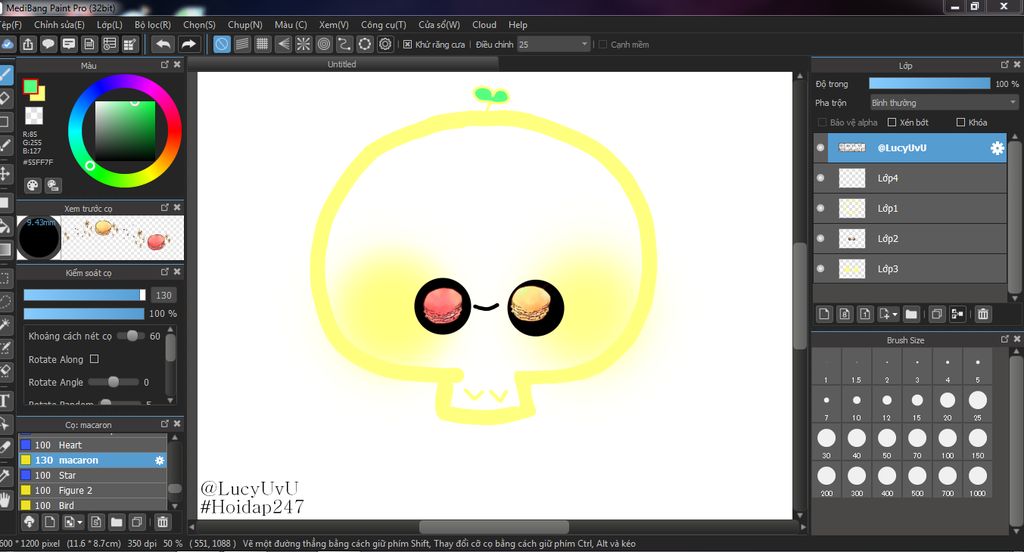The height and width of the screenshot is (552, 1024).
Task: Open the Cloud menu
Action: coord(485,25)
